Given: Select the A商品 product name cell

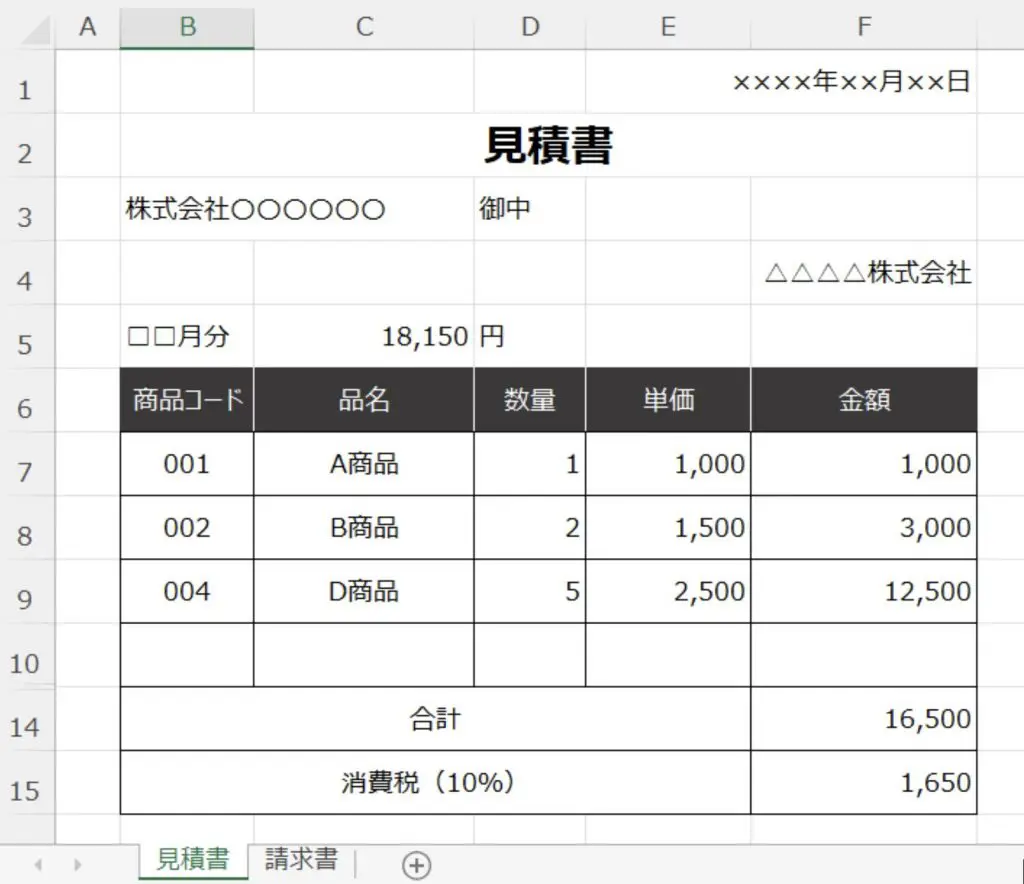Looking at the screenshot, I should pyautogui.click(x=363, y=463).
